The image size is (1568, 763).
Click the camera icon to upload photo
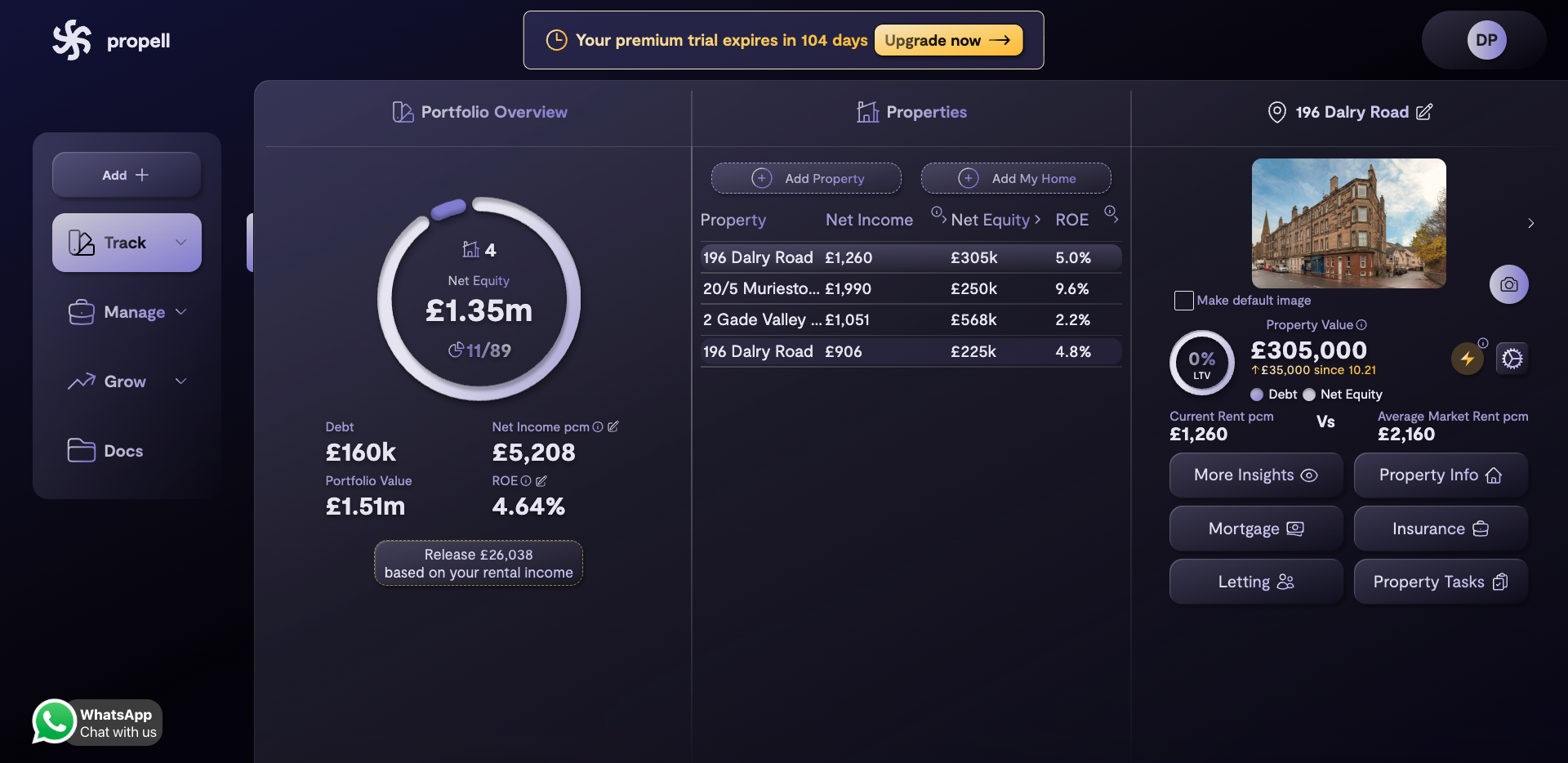pyautogui.click(x=1508, y=284)
